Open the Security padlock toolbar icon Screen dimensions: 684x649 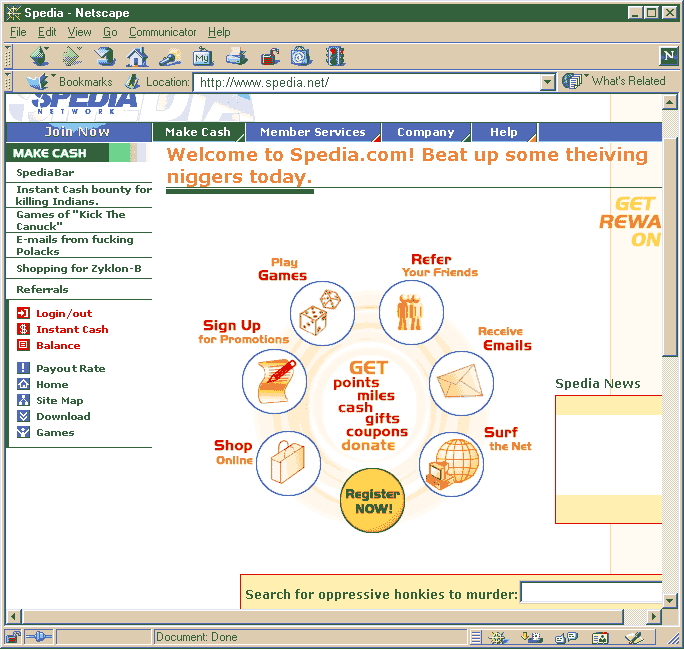pyautogui.click(x=270, y=57)
